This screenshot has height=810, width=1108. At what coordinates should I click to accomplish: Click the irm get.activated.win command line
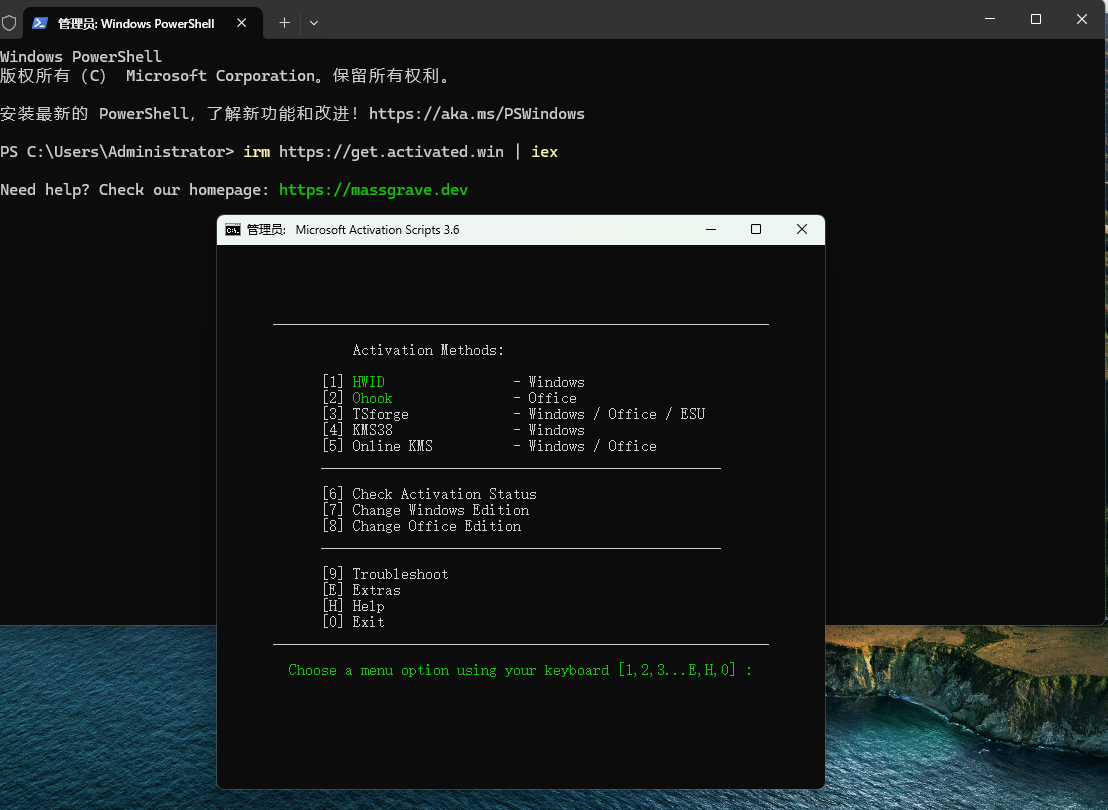tap(279, 152)
